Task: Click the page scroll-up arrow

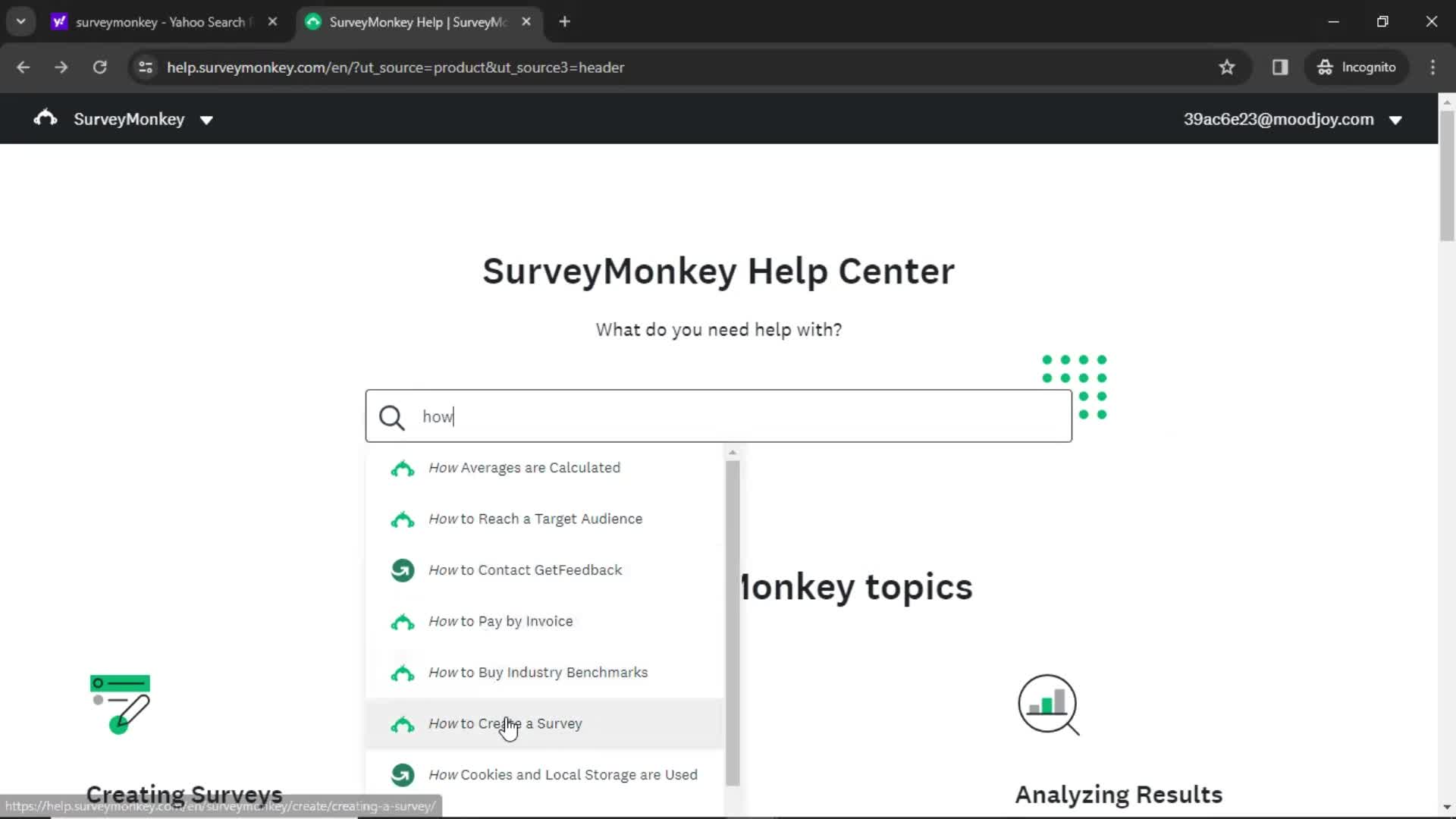Action: [1447, 102]
